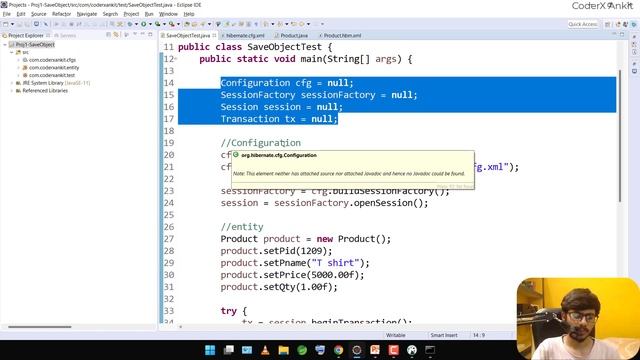The image size is (640, 360).
Task: Click the Debug bug toolbar icon
Action: [x=130, y=24]
